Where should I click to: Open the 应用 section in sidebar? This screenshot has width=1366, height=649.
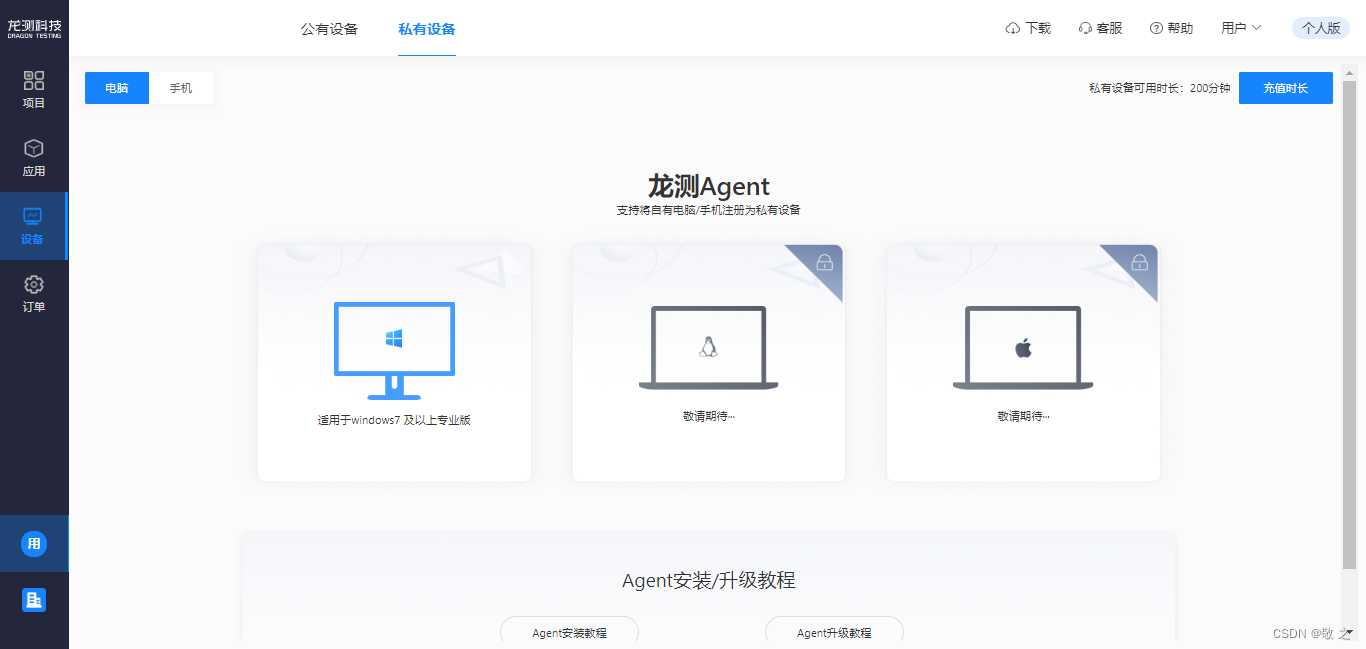pos(34,158)
